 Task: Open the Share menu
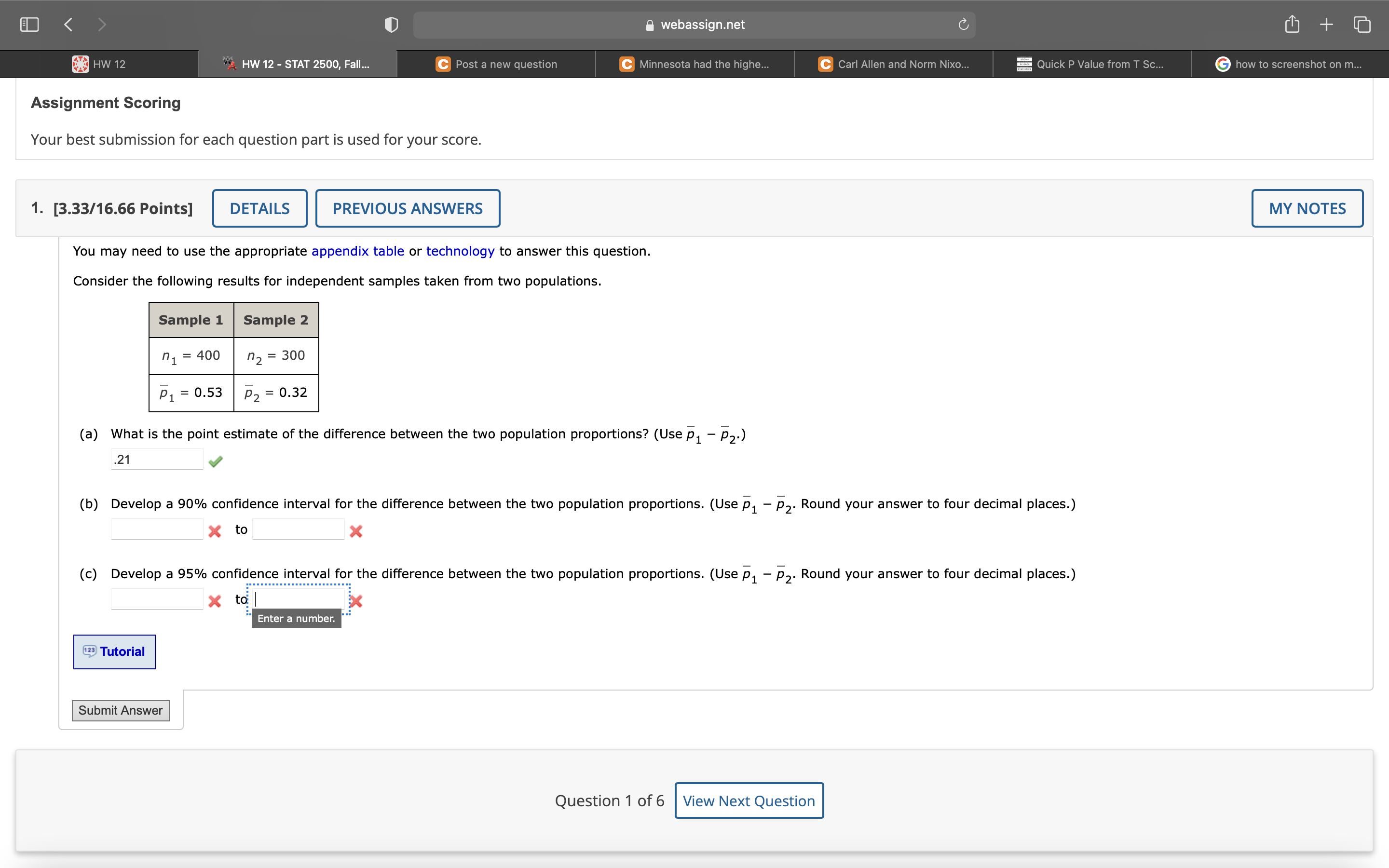1292,24
